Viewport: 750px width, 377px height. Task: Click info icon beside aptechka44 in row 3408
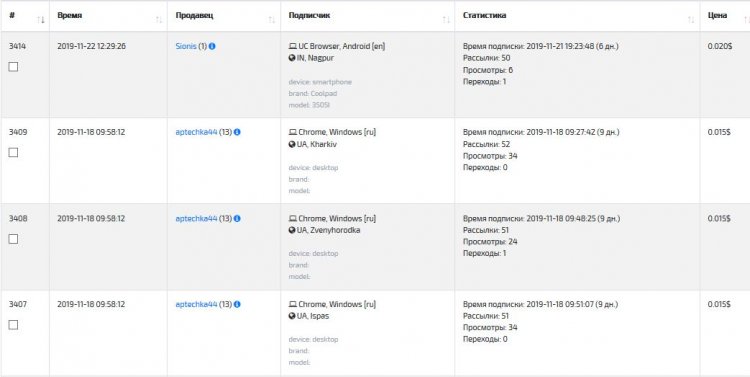[237, 219]
